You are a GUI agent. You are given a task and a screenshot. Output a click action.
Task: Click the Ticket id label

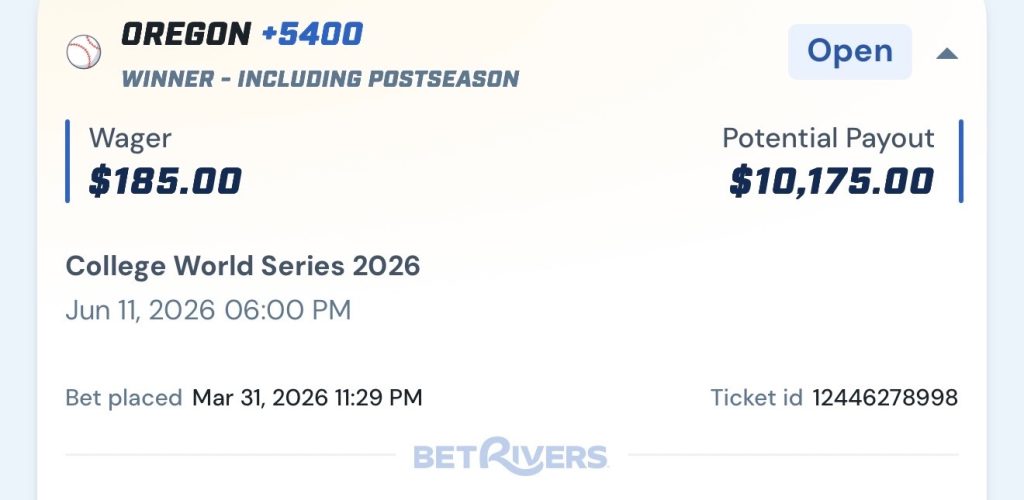tap(756, 398)
